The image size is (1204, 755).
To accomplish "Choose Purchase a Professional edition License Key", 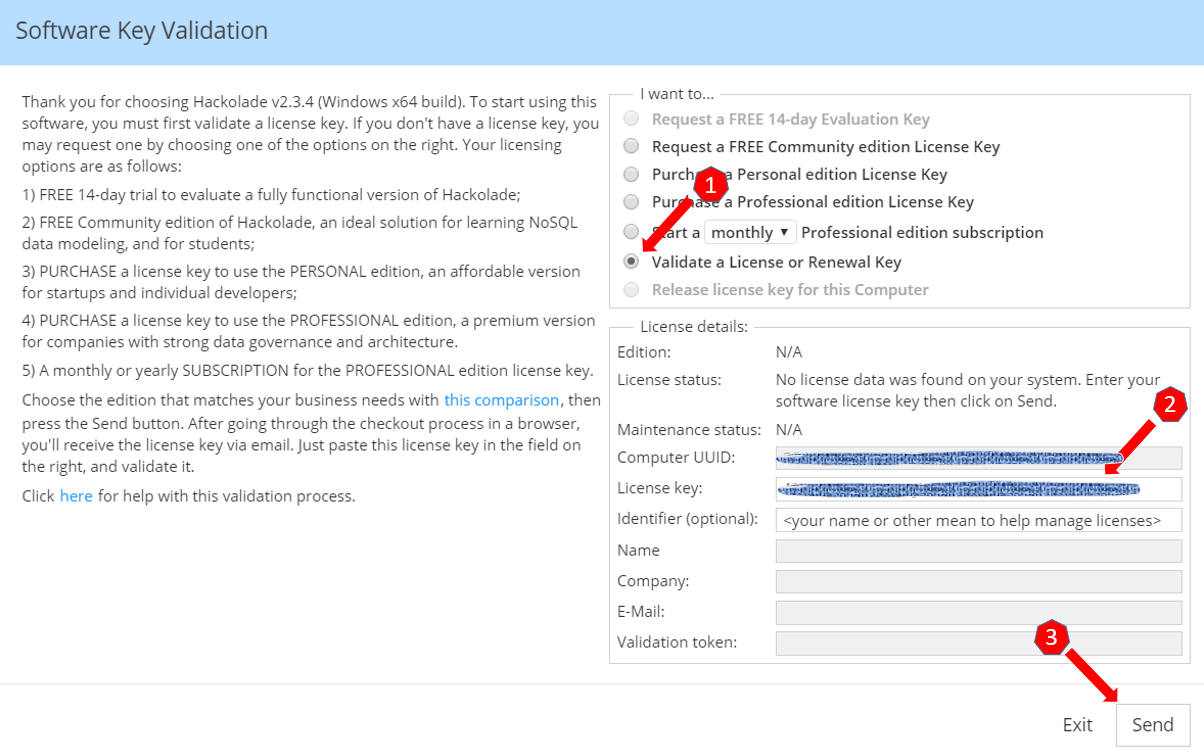I will pos(631,202).
